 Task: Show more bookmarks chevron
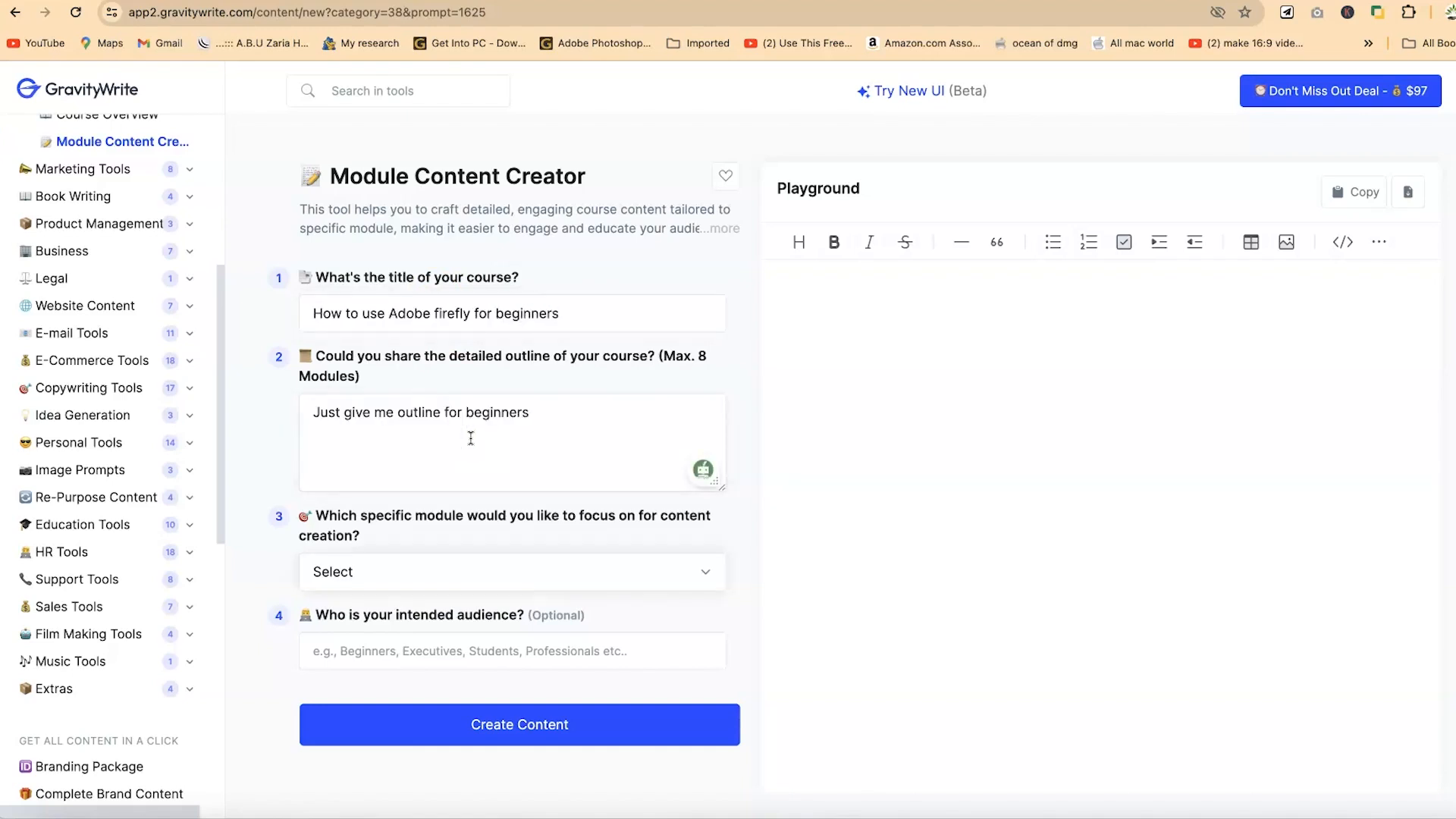click(x=1368, y=43)
